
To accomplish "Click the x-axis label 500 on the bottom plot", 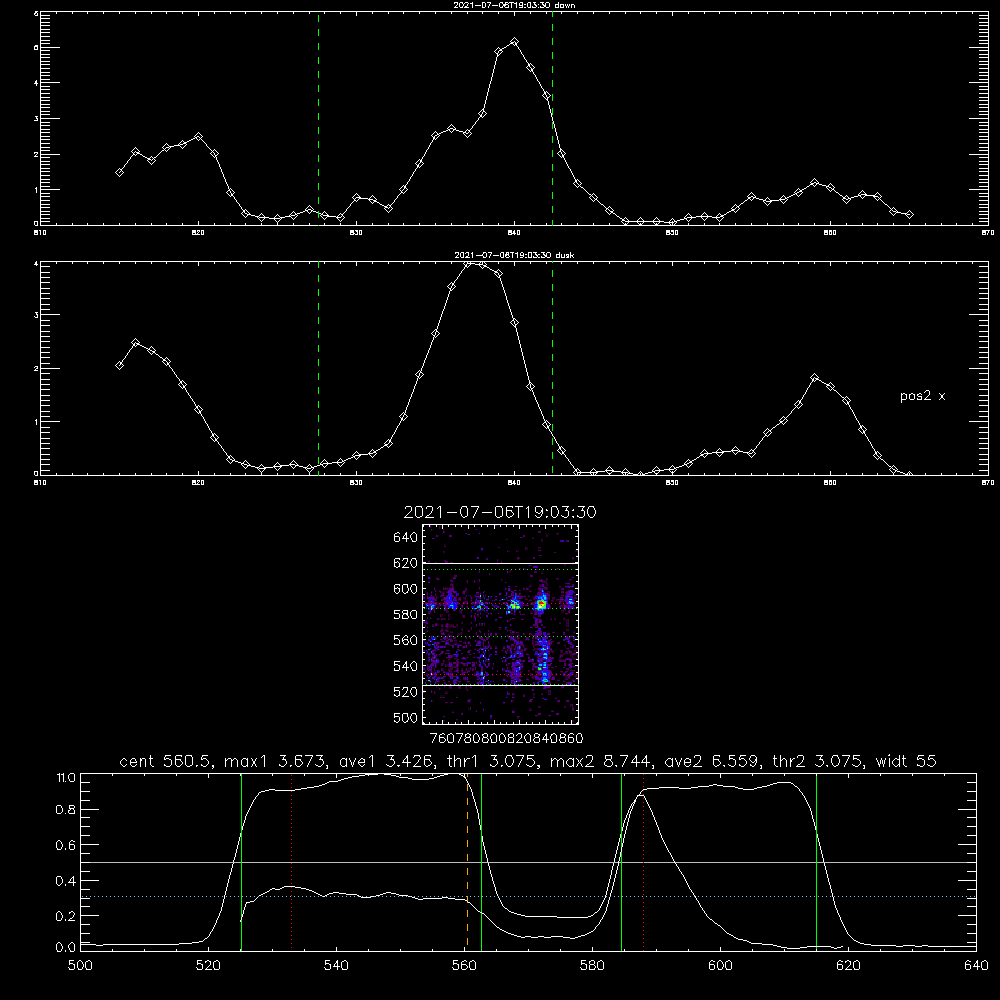I will pyautogui.click(x=80, y=966).
